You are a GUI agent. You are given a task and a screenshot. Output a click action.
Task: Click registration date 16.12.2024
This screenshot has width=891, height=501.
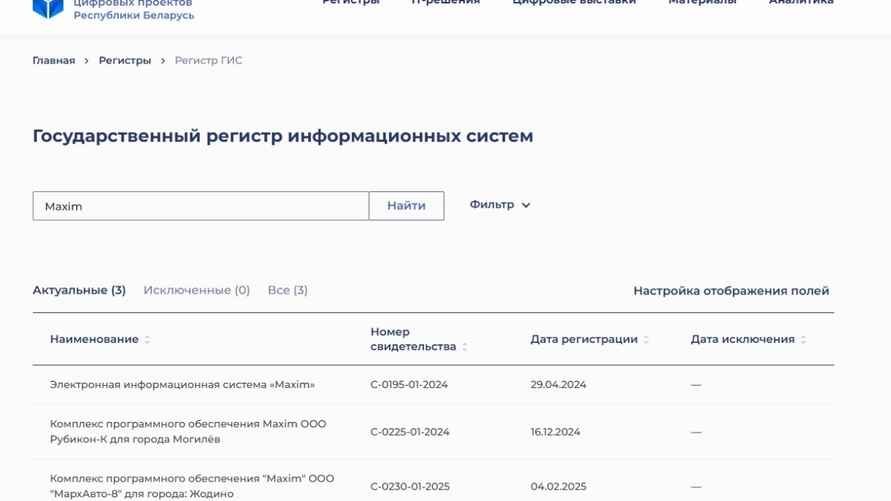(x=555, y=432)
